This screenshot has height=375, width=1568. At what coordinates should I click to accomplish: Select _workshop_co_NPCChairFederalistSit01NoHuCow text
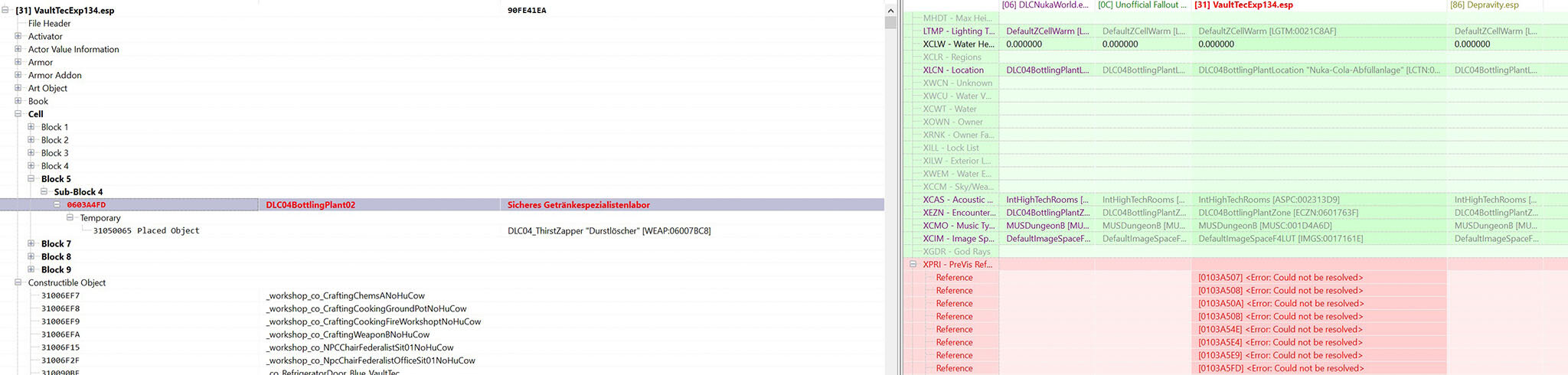[360, 348]
